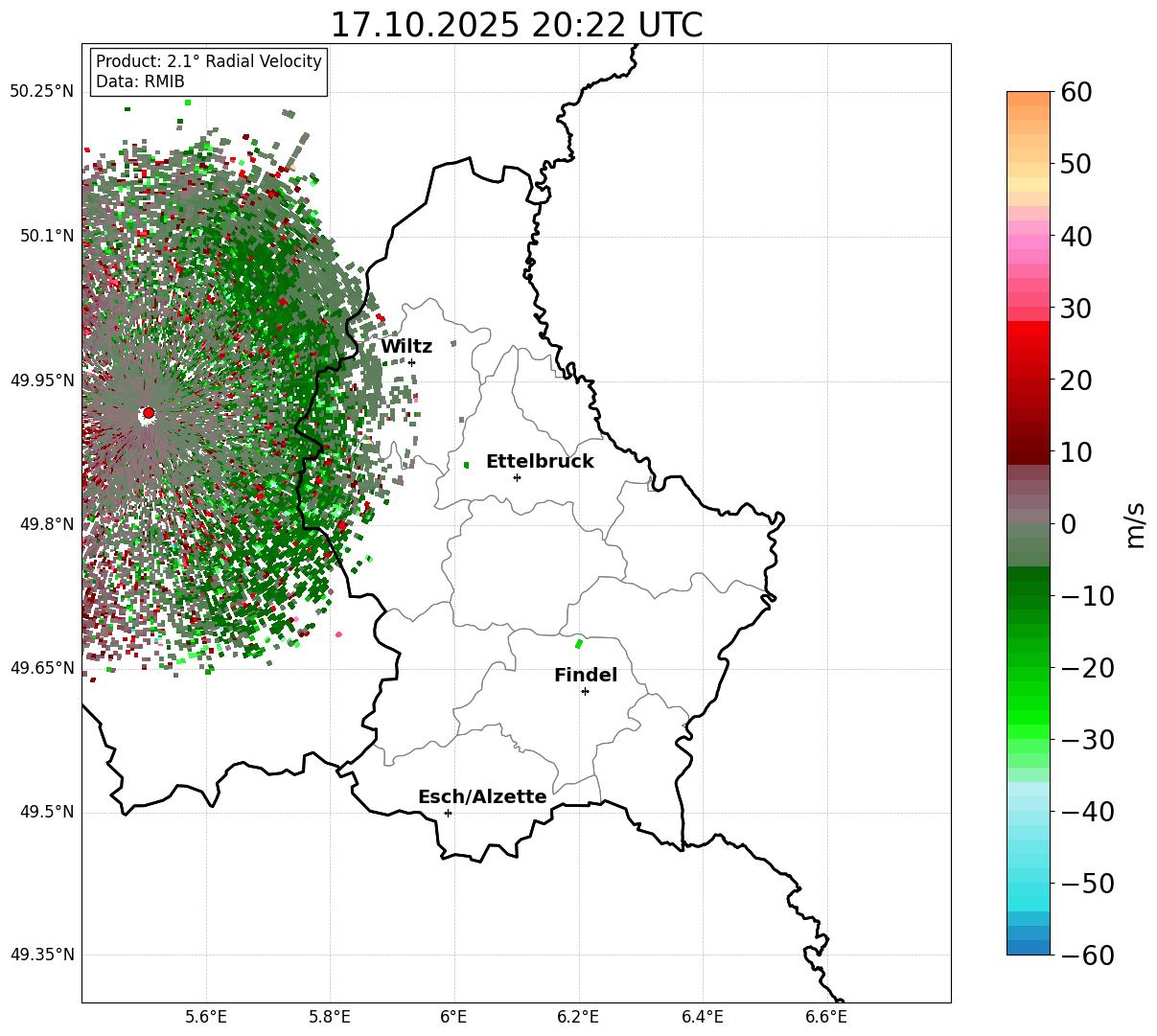This screenshot has width=1157, height=1036.
Task: Click the Ettelbruck city label
Action: click(540, 462)
